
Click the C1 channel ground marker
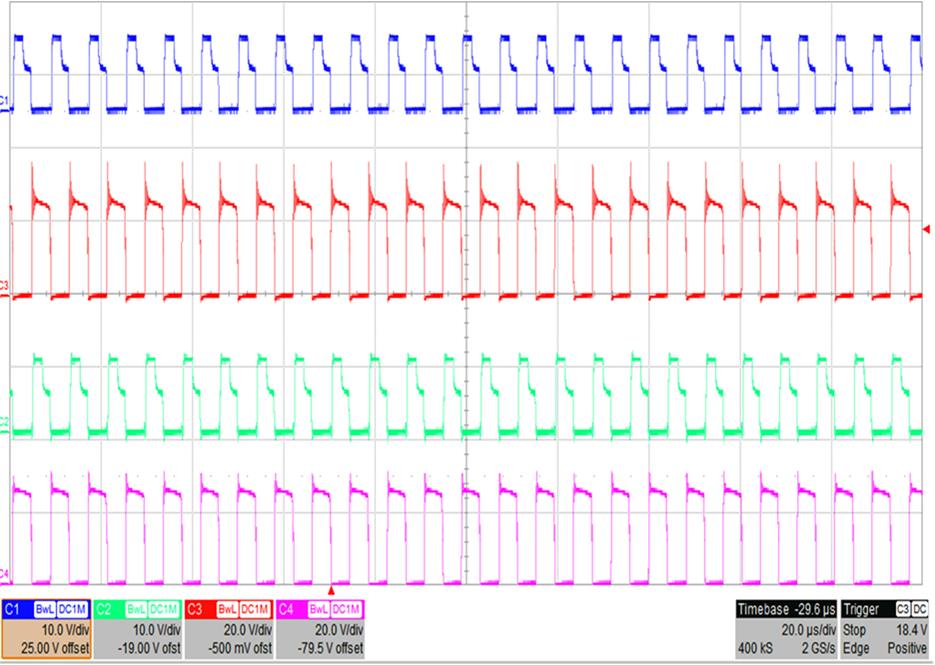(5, 102)
